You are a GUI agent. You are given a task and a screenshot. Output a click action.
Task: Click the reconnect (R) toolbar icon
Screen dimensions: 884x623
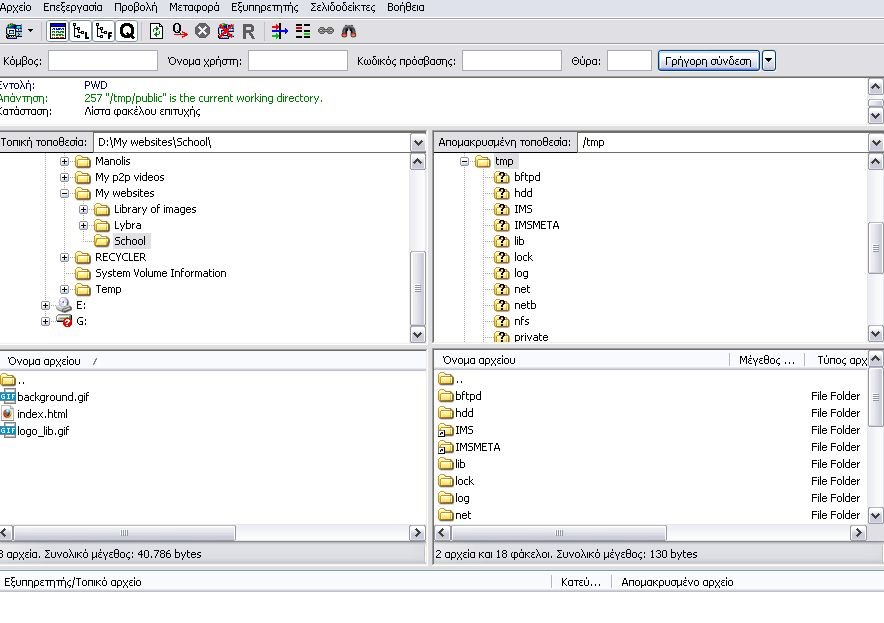249,32
